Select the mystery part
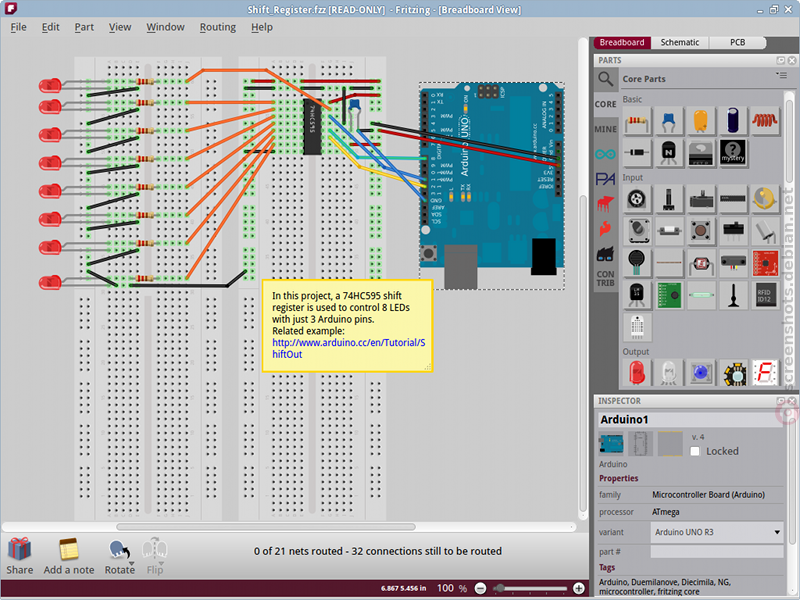The image size is (800, 600). [733, 153]
